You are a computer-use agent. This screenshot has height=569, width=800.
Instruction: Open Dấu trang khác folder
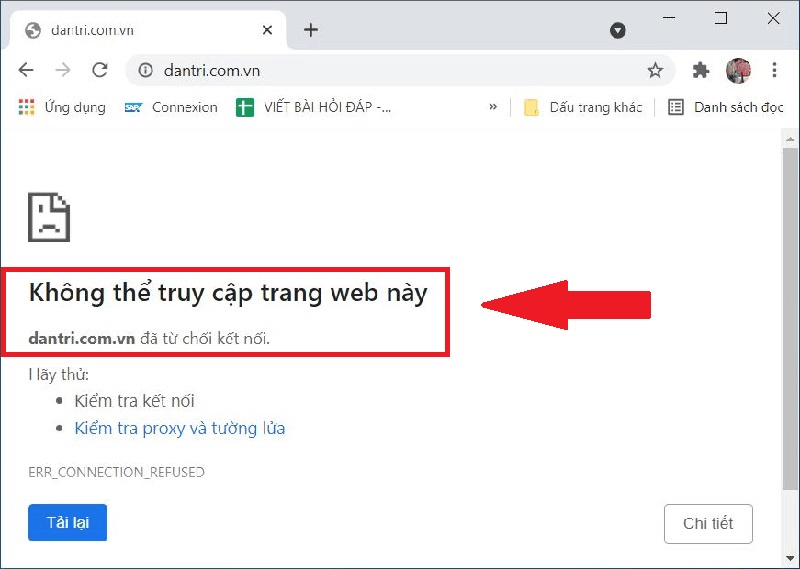[x=583, y=107]
